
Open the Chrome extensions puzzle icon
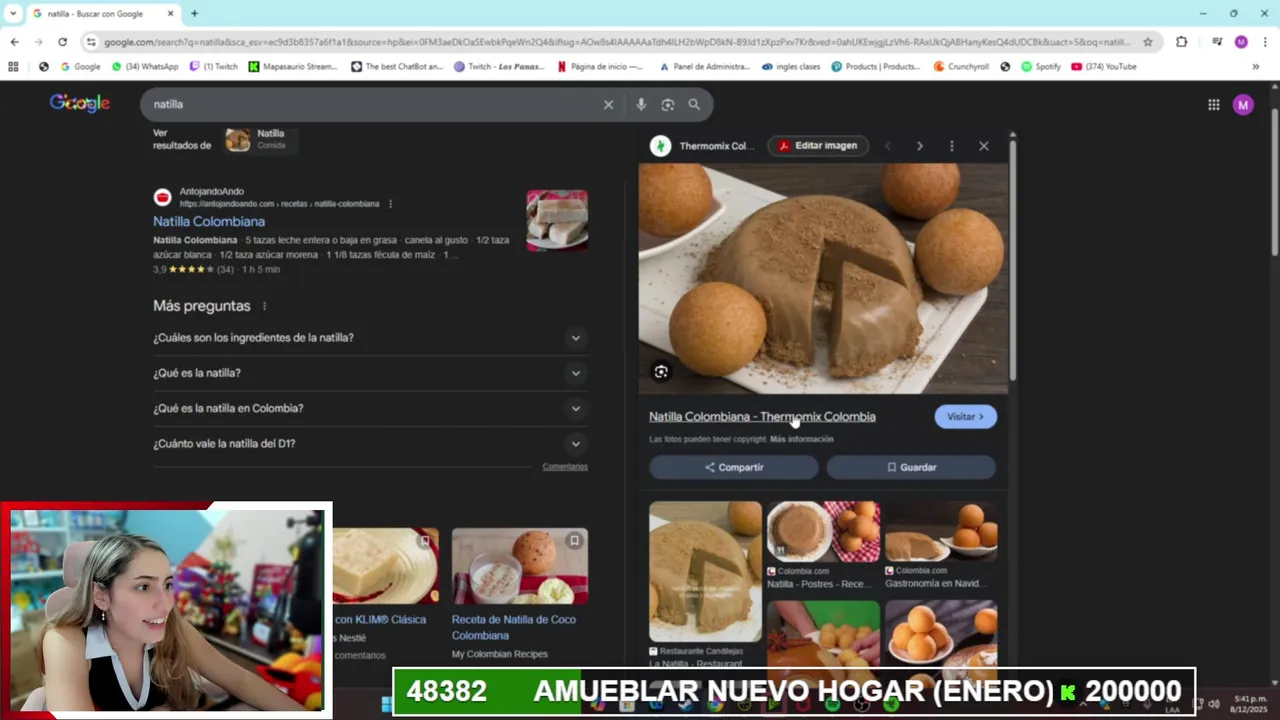pyautogui.click(x=1182, y=42)
